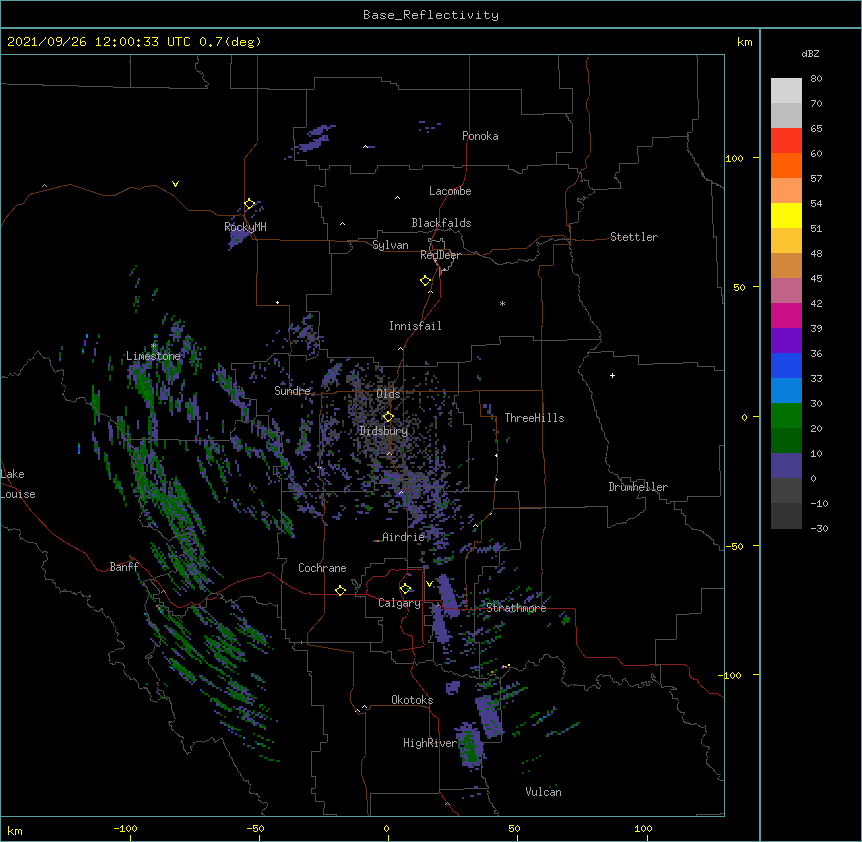Viewport: 862px width, 842px height.
Task: Click the 2021/09/26 12:00:33 UTC timestamp
Action: (x=99, y=42)
